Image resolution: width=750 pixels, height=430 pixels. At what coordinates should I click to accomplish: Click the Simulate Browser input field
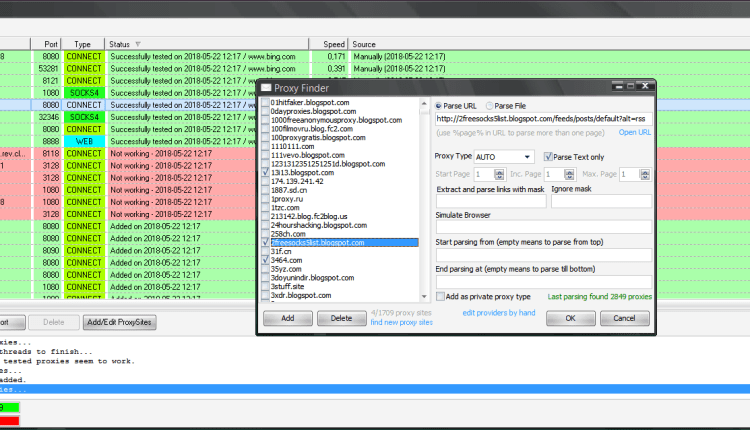[x=543, y=227]
